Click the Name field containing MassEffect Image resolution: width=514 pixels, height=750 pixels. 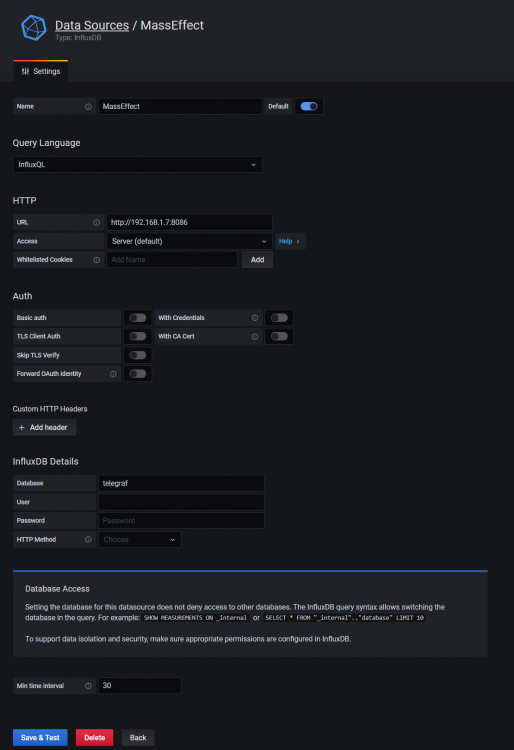click(x=180, y=106)
